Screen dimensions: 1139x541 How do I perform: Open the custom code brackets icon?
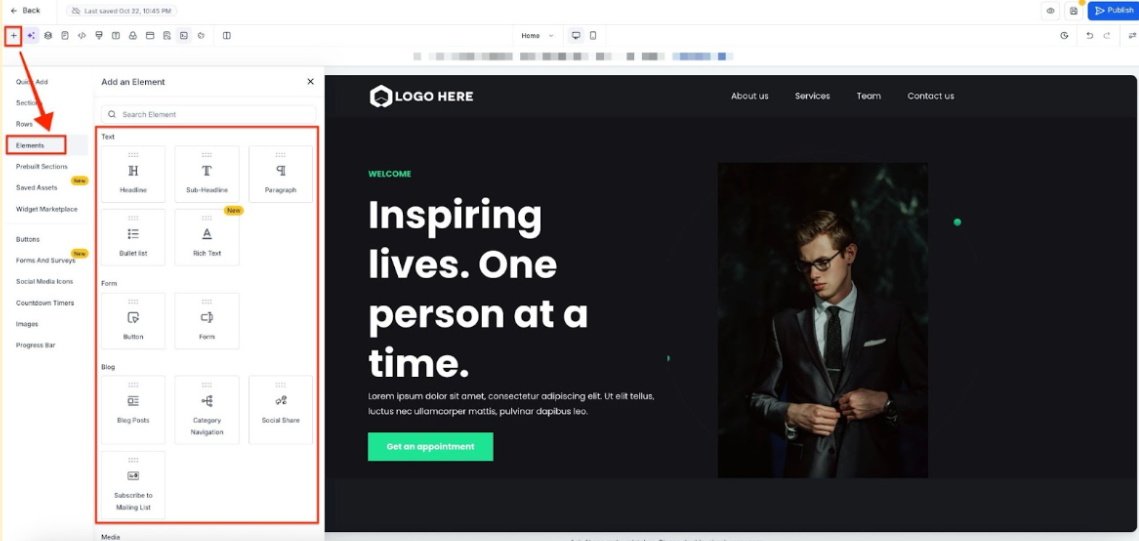click(82, 36)
